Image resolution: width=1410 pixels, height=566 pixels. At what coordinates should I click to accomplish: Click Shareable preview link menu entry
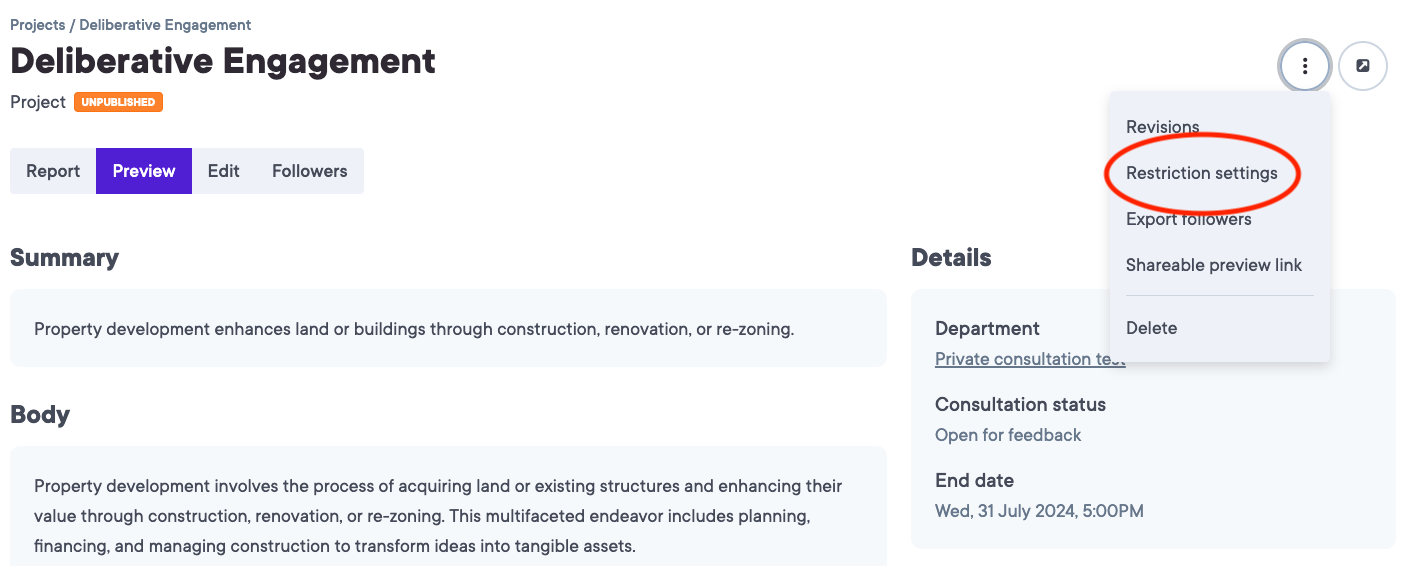(x=1213, y=265)
